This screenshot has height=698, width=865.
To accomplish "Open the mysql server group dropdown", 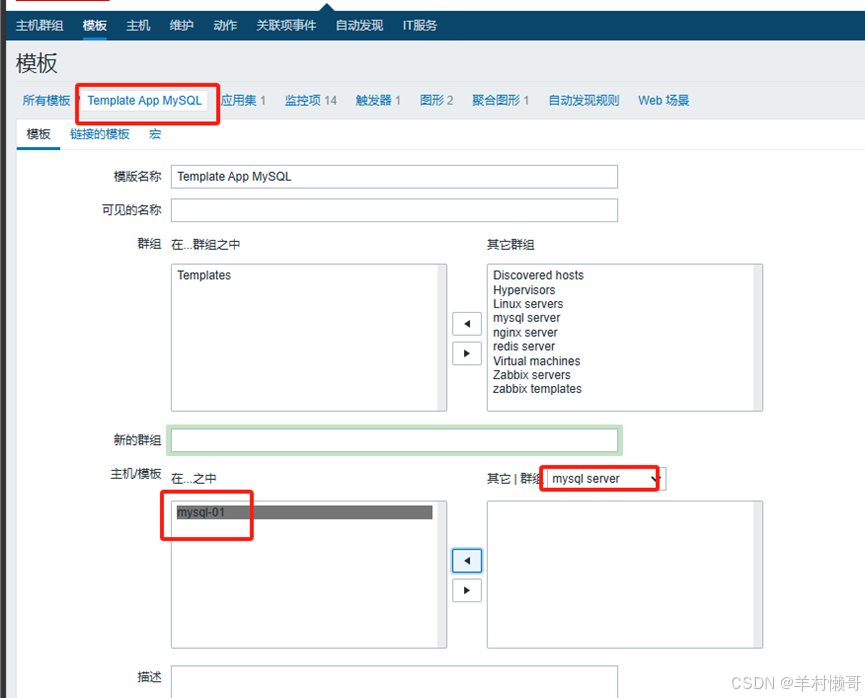I will [x=607, y=478].
